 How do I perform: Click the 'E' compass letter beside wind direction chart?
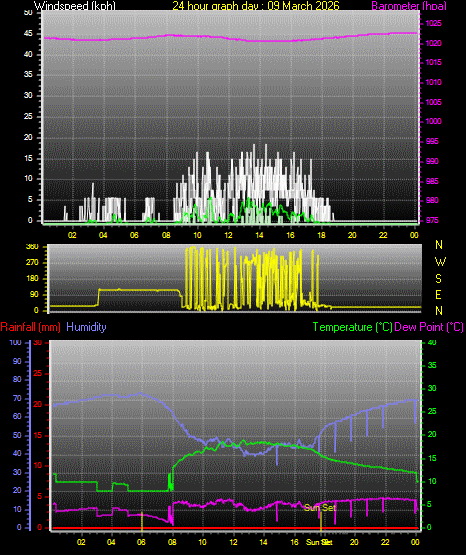pos(438,294)
